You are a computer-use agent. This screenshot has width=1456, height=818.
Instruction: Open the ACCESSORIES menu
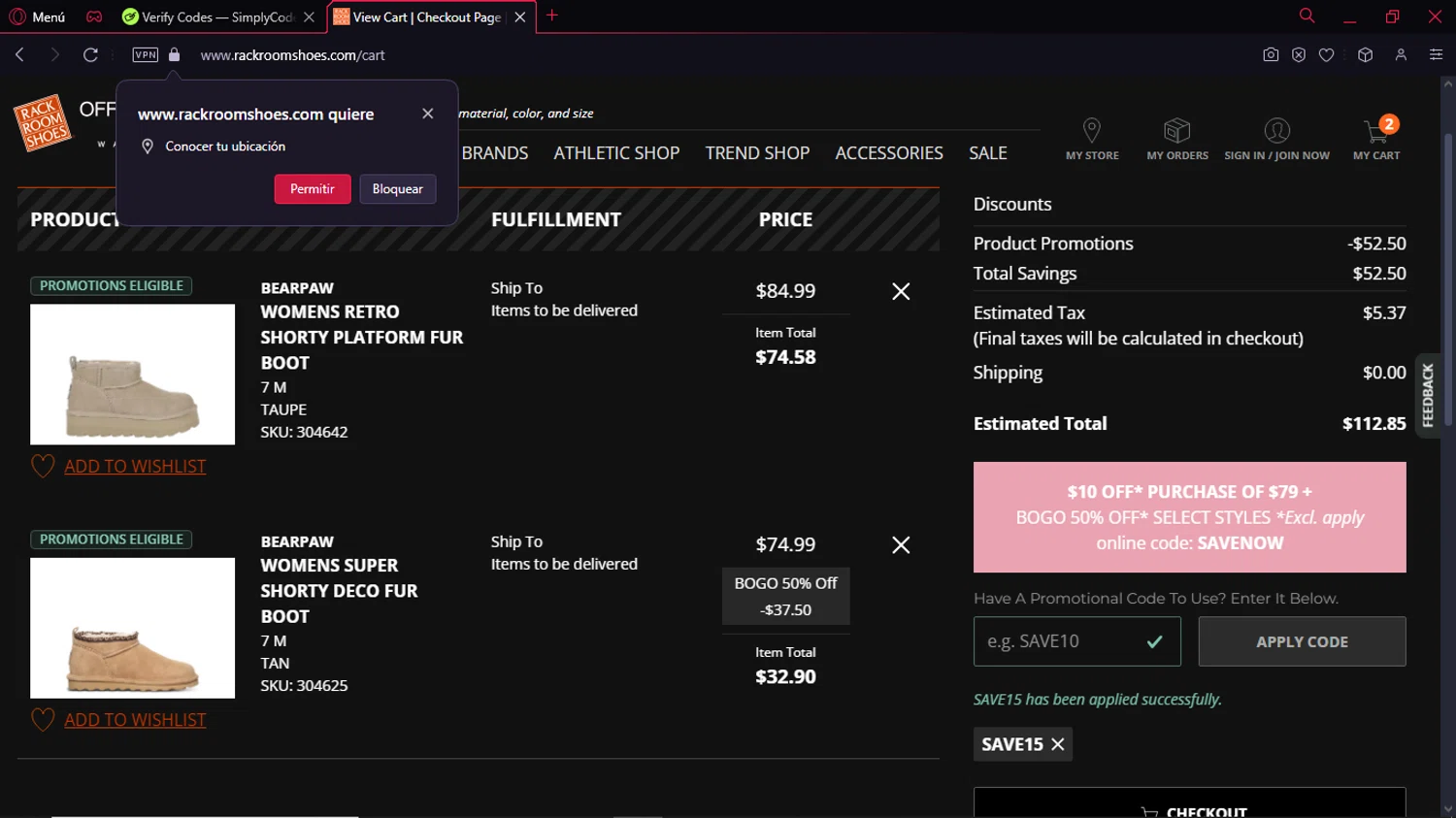889,153
